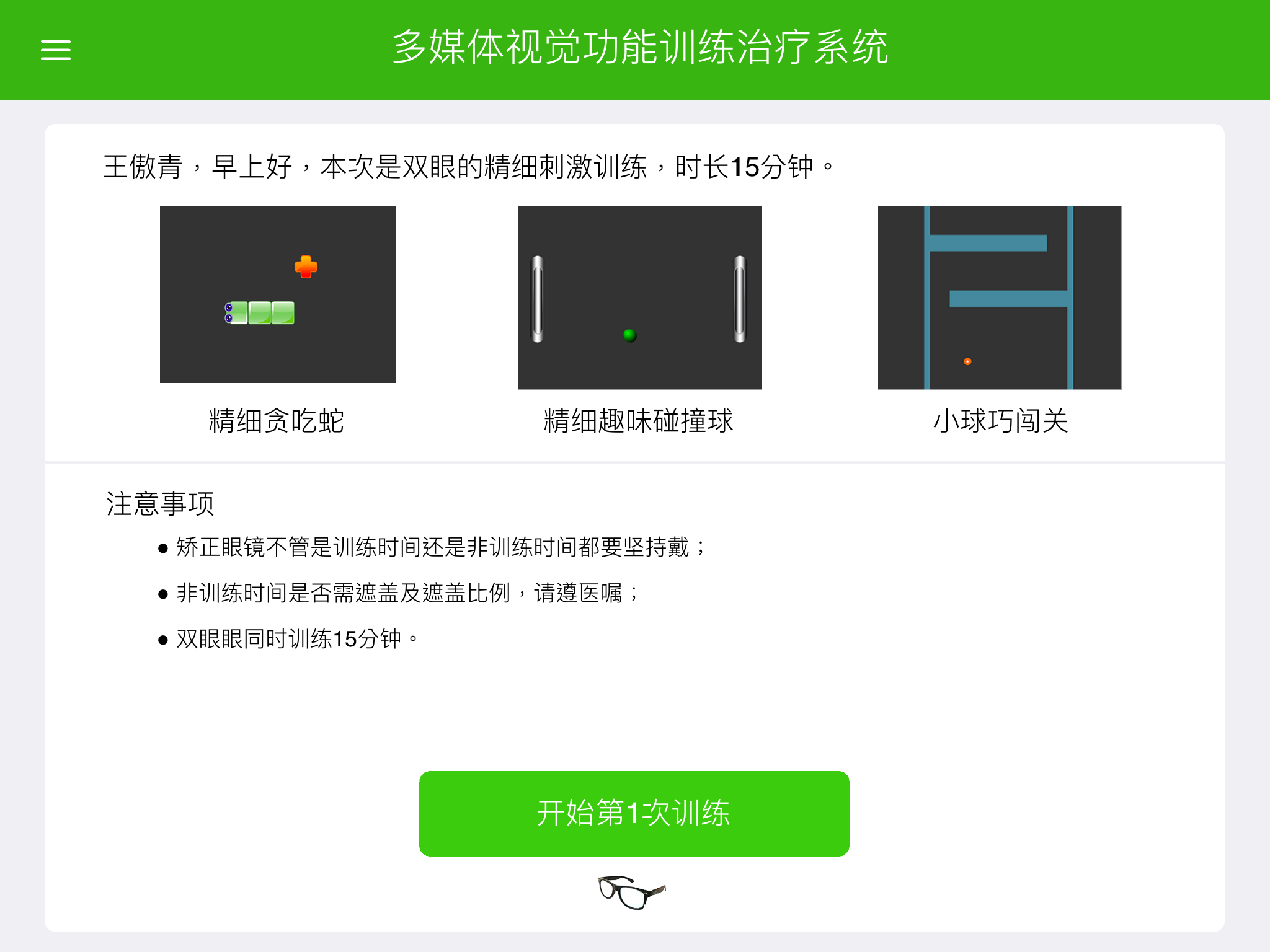Click the 精细贪吃蛇 label
Screen dimensions: 1270x952
(277, 421)
